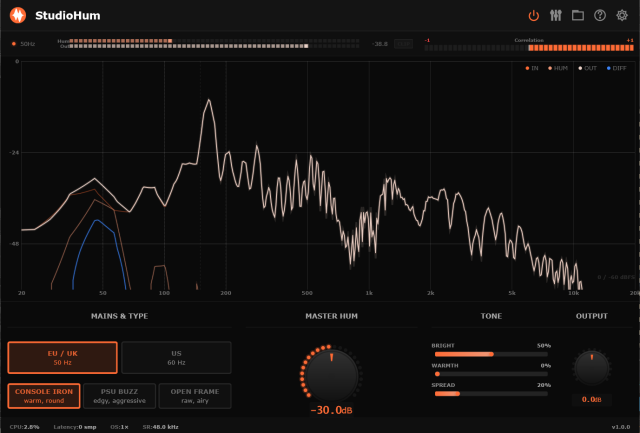This screenshot has width=640, height=433.
Task: Adjust the BRIGHT slider
Action: [491, 354]
